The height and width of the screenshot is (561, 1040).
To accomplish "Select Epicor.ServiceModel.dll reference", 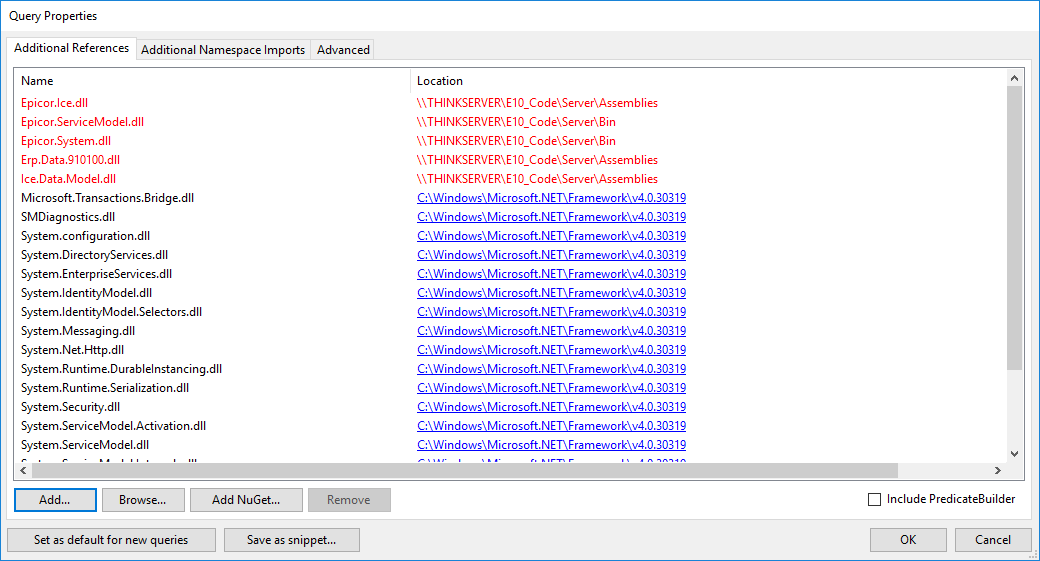I will [x=82, y=122].
